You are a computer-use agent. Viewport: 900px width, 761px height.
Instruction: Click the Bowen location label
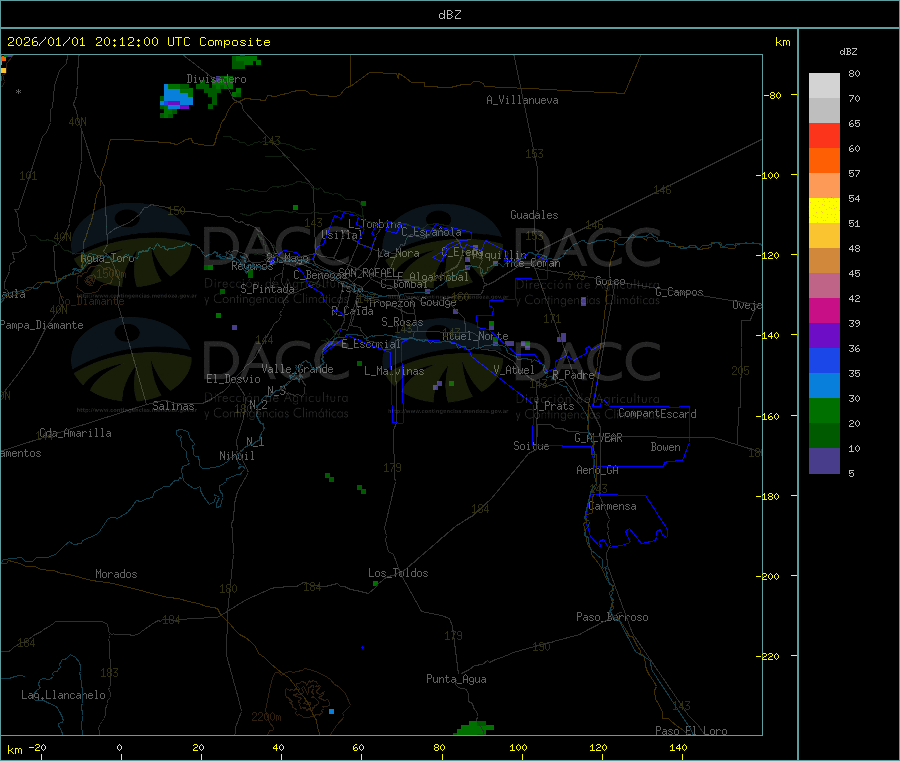coord(666,447)
